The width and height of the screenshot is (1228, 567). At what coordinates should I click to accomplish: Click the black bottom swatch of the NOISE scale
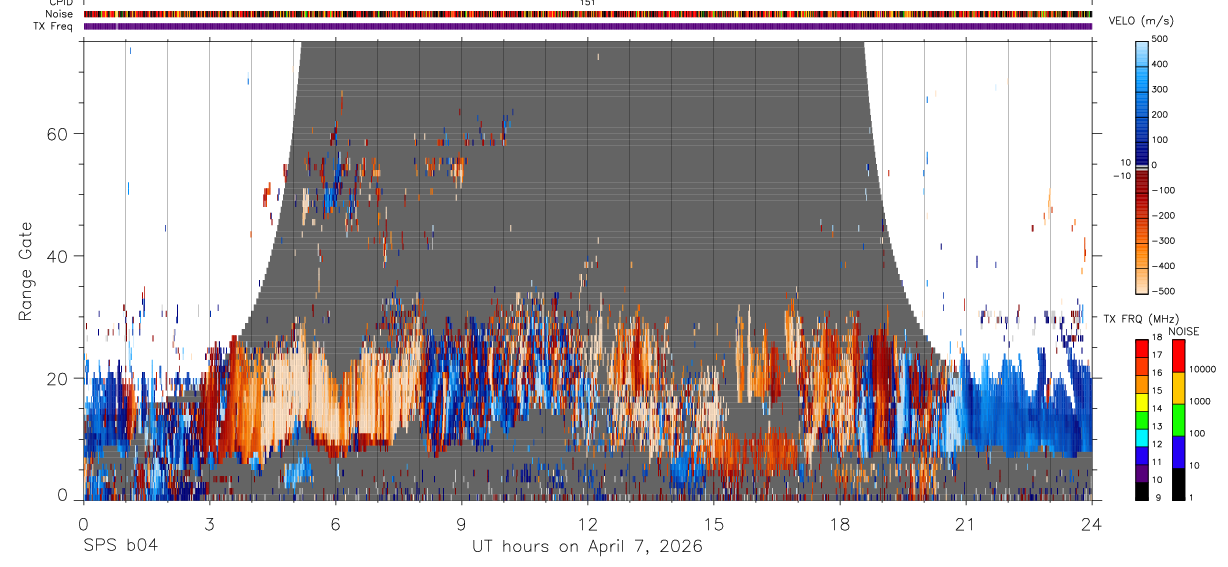pyautogui.click(x=1178, y=484)
